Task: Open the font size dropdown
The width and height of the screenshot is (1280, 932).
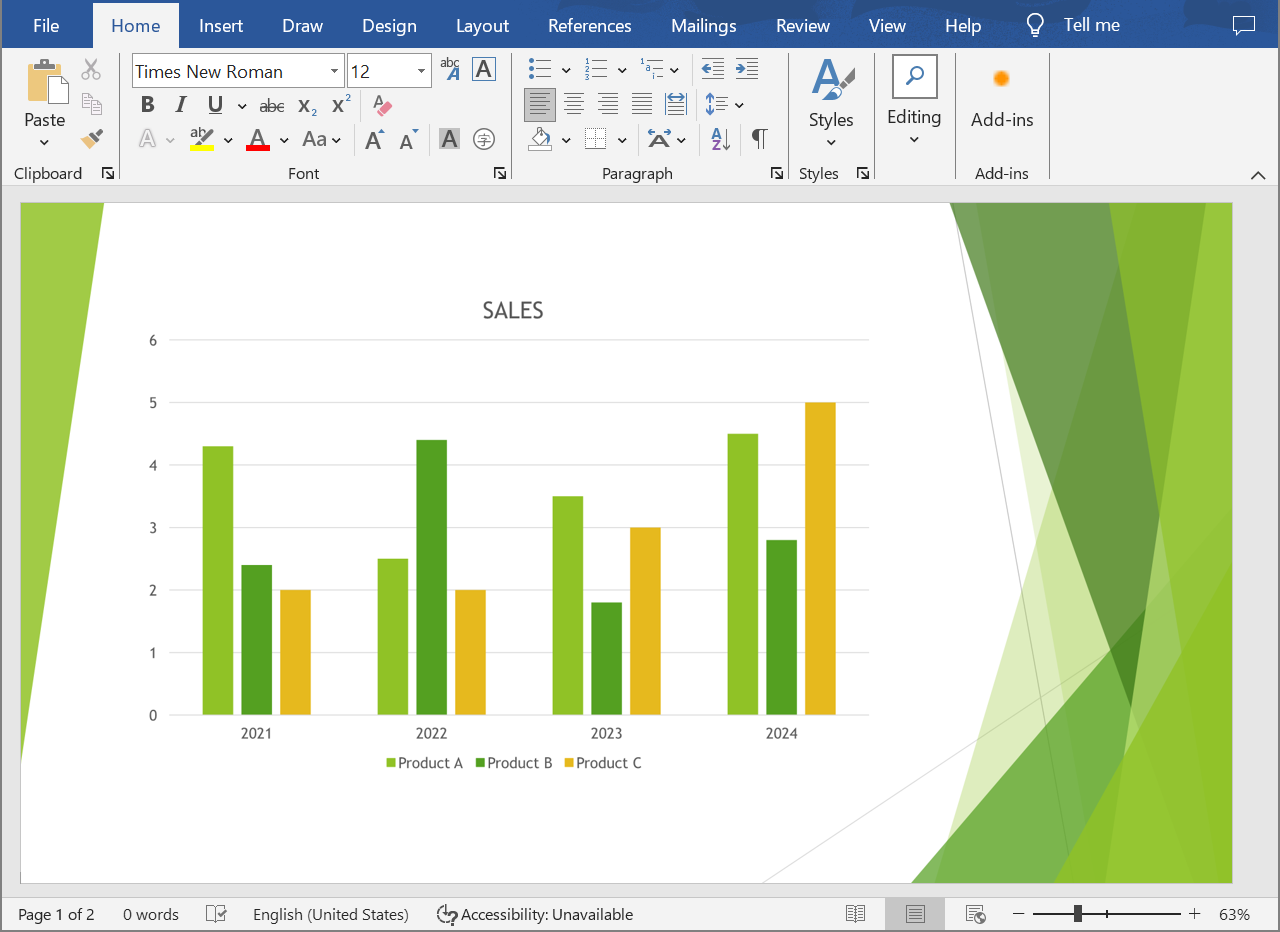Action: pyautogui.click(x=421, y=71)
